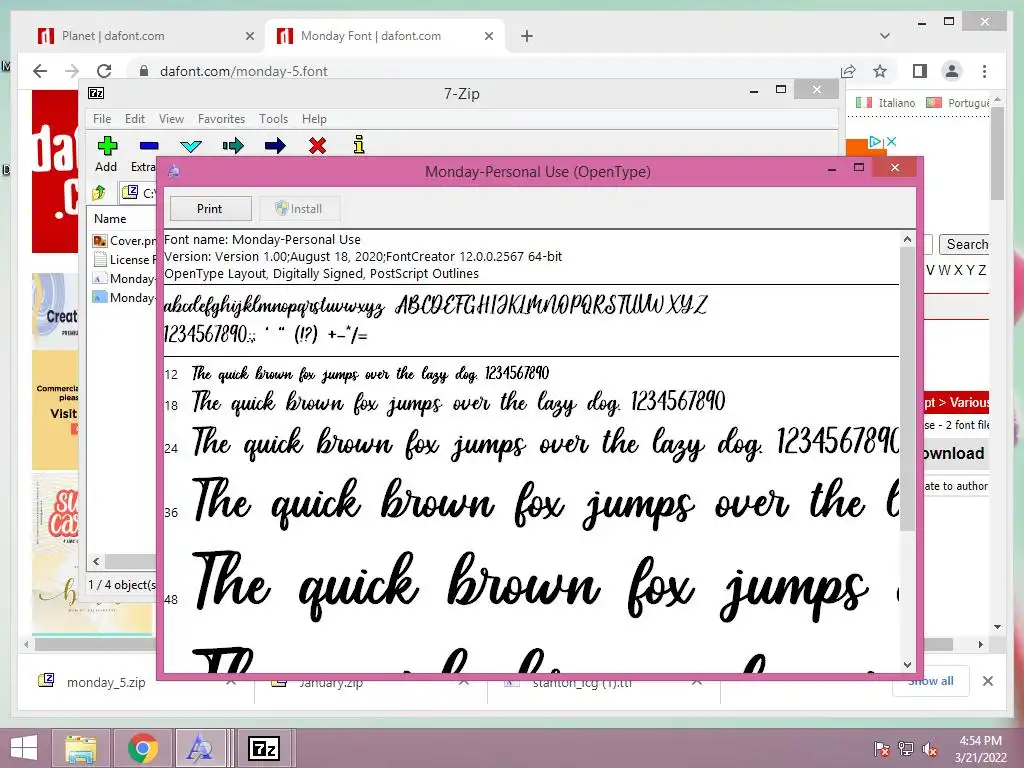Click page horizontal scrollbar right arrow
The width and height of the screenshot is (1024, 768).
tap(980, 644)
